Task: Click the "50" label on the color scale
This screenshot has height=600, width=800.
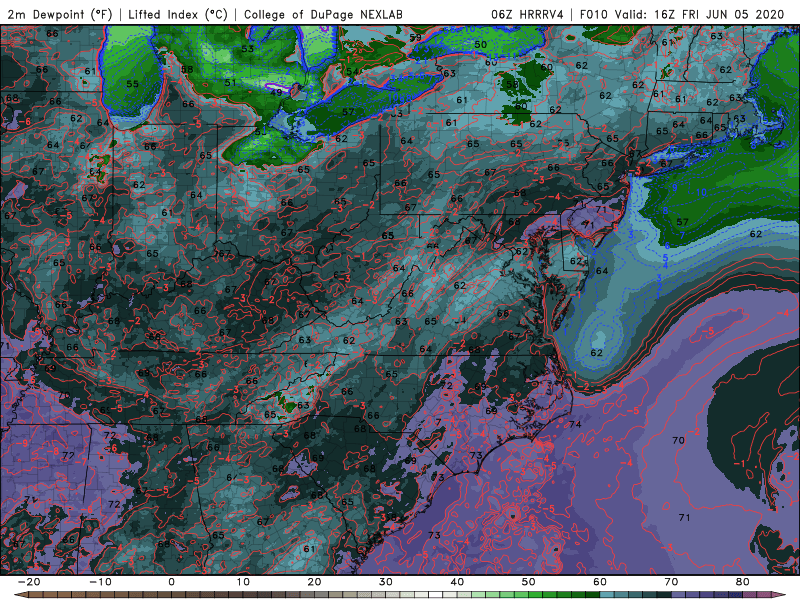Action: pos(529,582)
